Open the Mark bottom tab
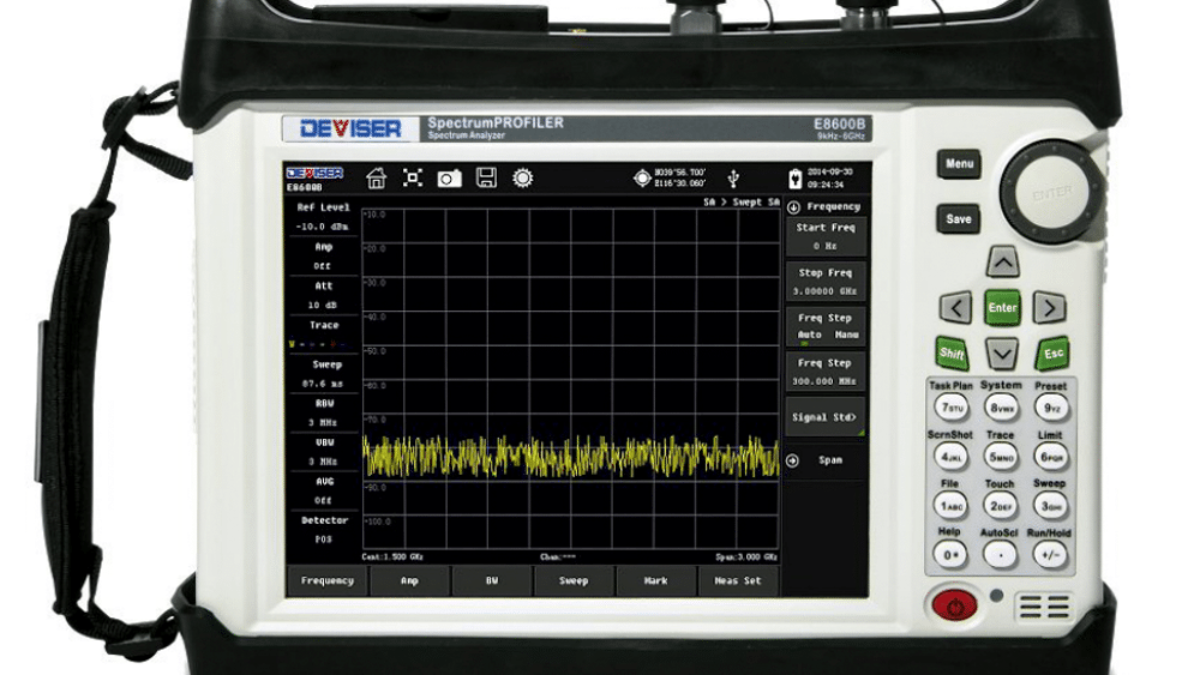Screen dimensions: 1200x675 (656, 581)
